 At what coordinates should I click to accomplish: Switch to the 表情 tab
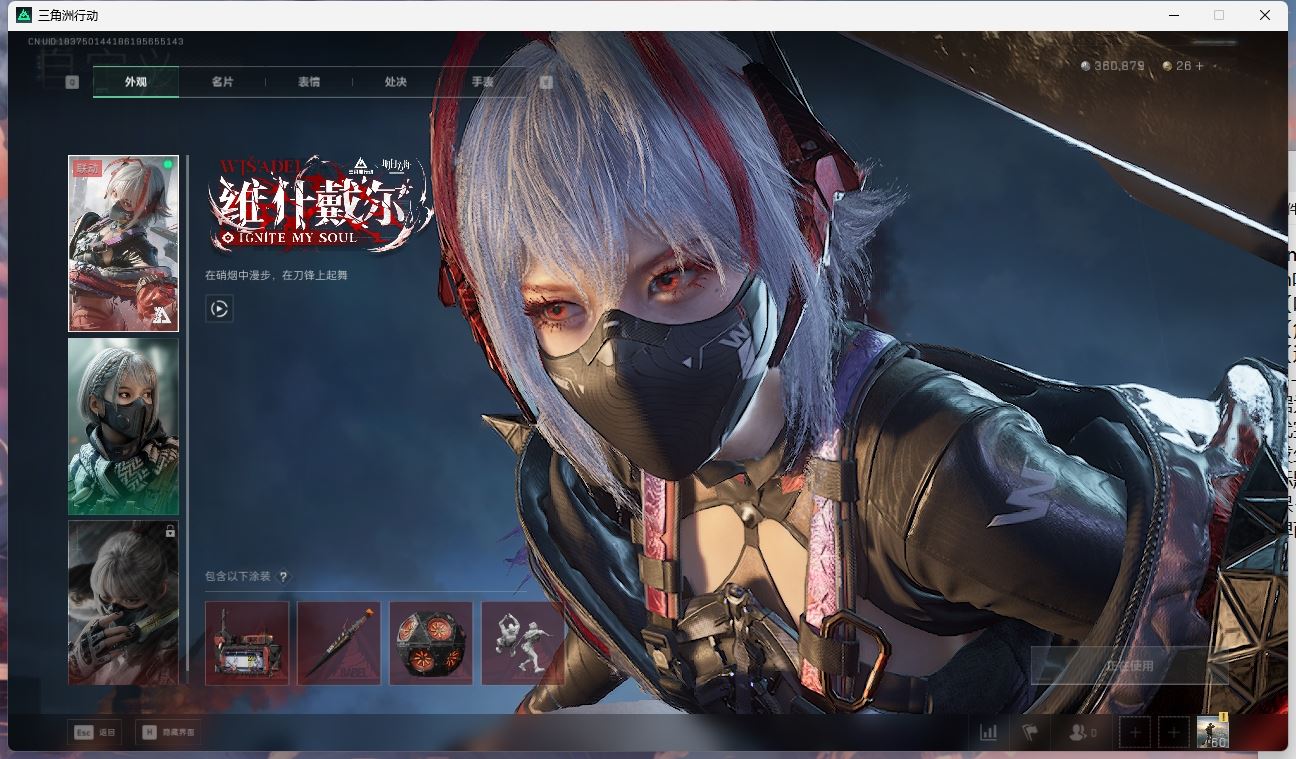tap(309, 82)
